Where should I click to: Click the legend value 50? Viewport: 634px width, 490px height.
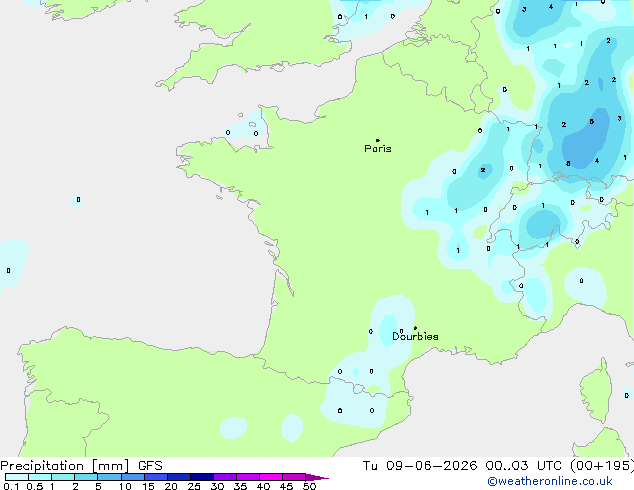tap(309, 486)
